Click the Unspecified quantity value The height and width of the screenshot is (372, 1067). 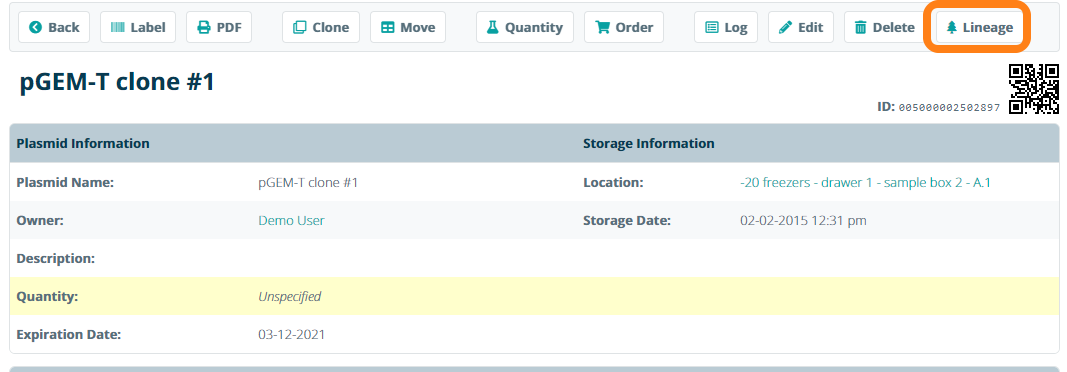tap(290, 297)
